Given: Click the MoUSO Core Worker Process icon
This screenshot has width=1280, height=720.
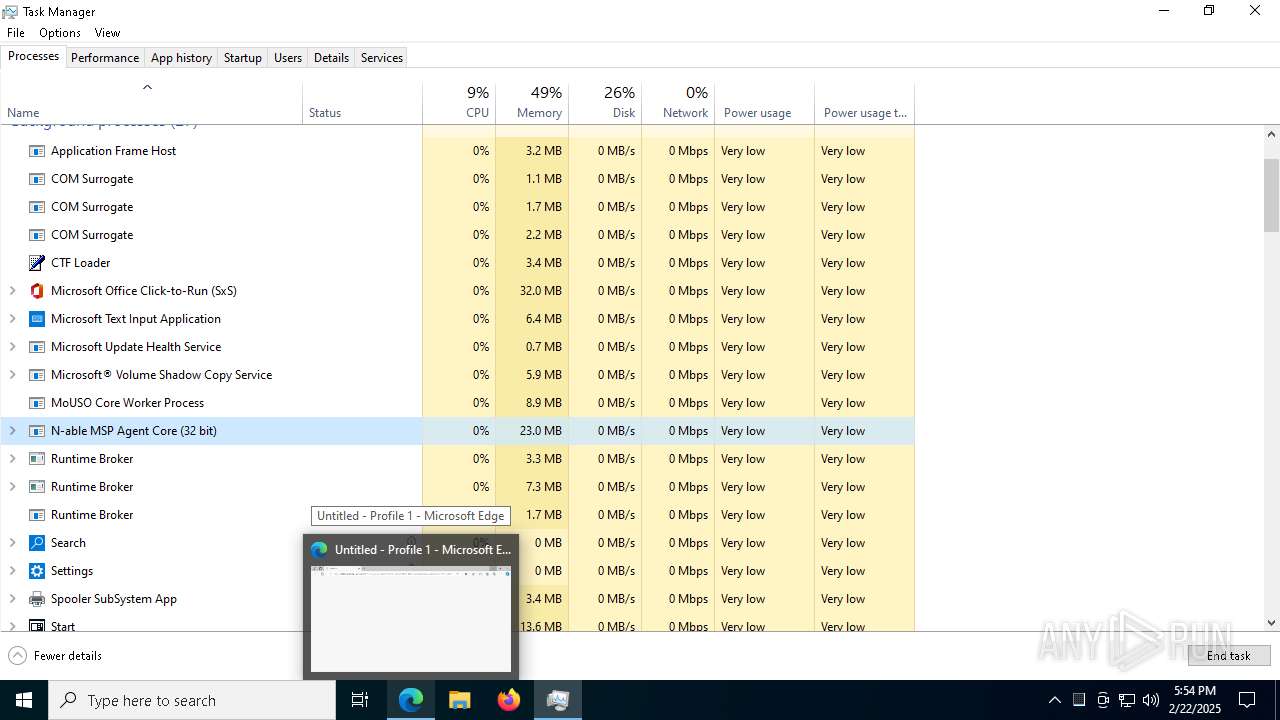Looking at the screenshot, I should tap(37, 403).
